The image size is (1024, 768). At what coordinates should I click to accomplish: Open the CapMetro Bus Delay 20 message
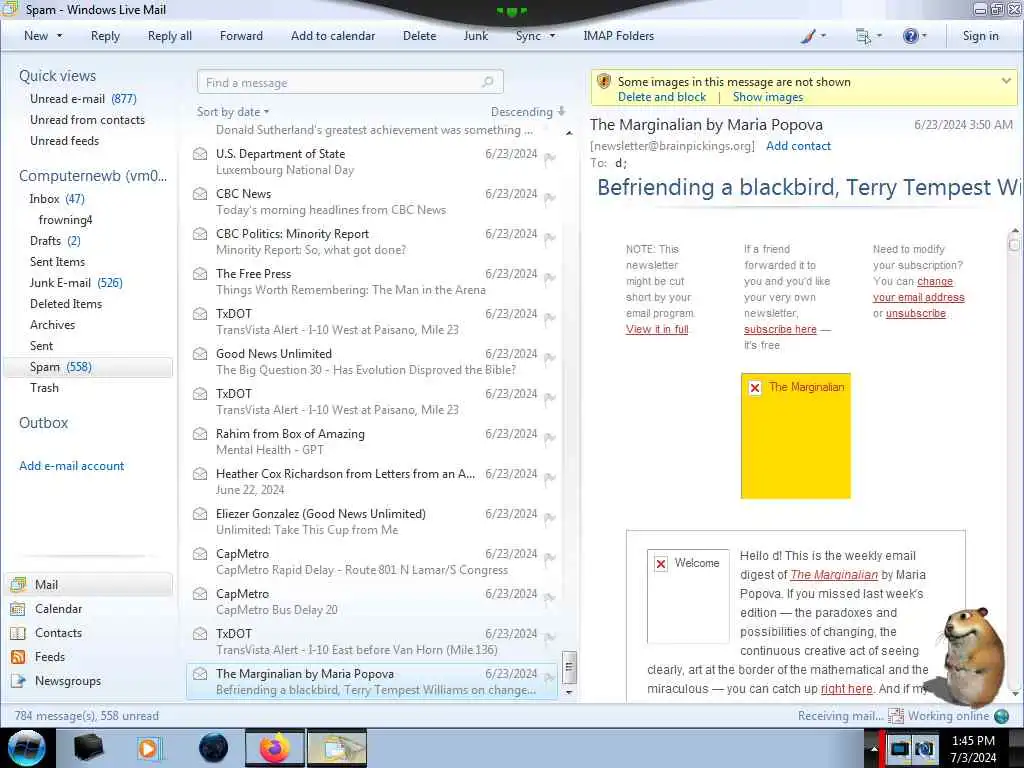coord(372,601)
